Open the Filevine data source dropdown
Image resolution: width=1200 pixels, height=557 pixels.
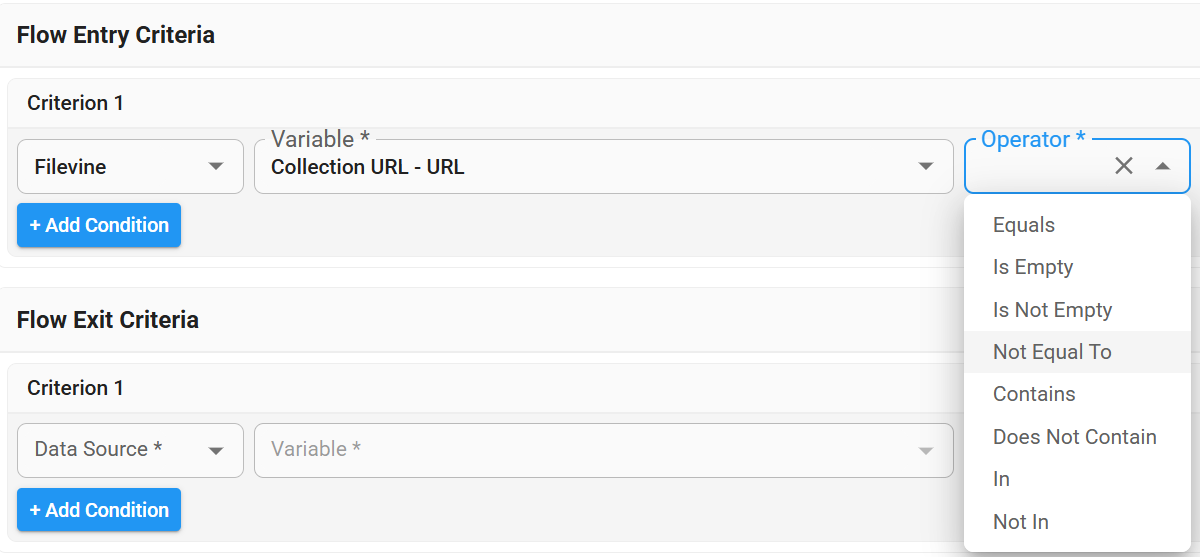[x=130, y=166]
